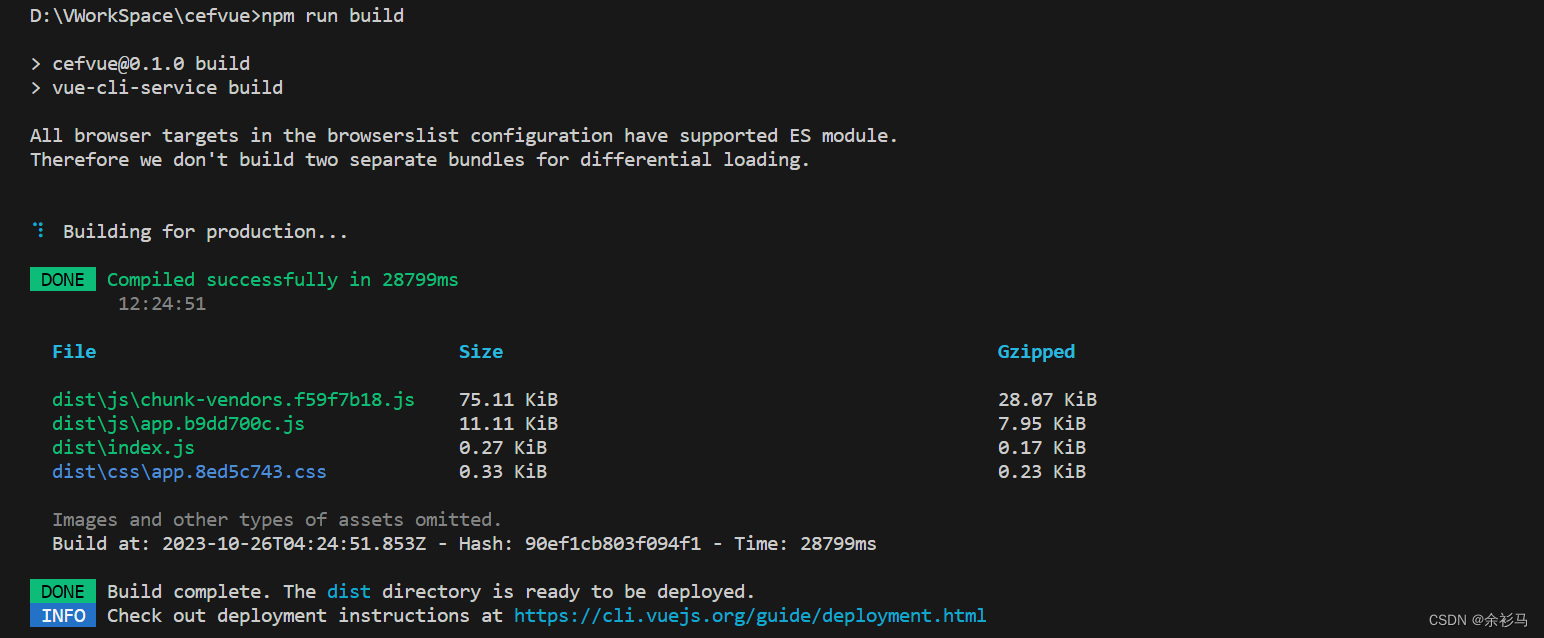
Task: Select the File column header
Action: [74, 351]
